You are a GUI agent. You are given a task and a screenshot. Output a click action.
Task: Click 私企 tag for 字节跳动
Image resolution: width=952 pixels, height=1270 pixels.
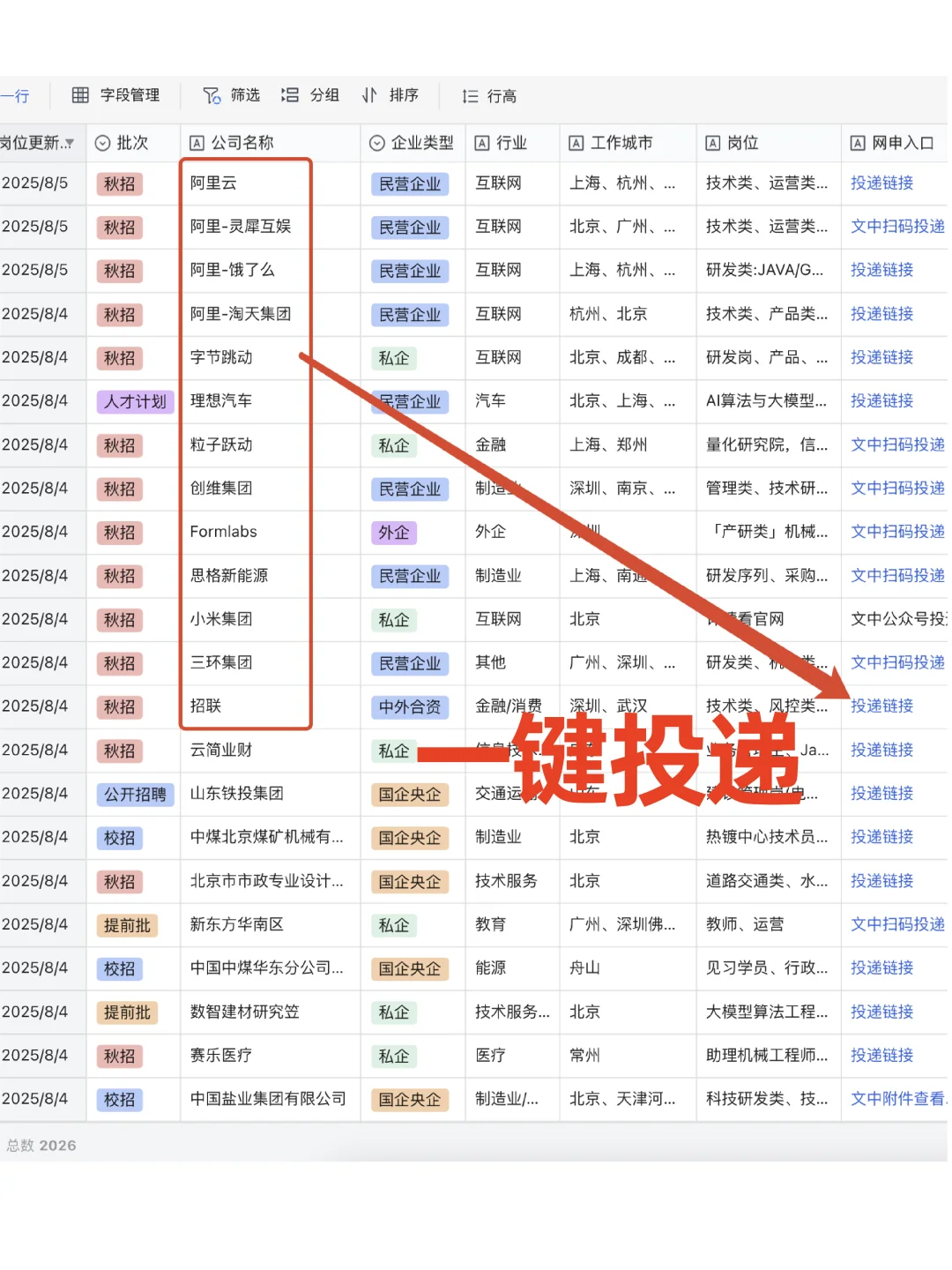(x=394, y=358)
